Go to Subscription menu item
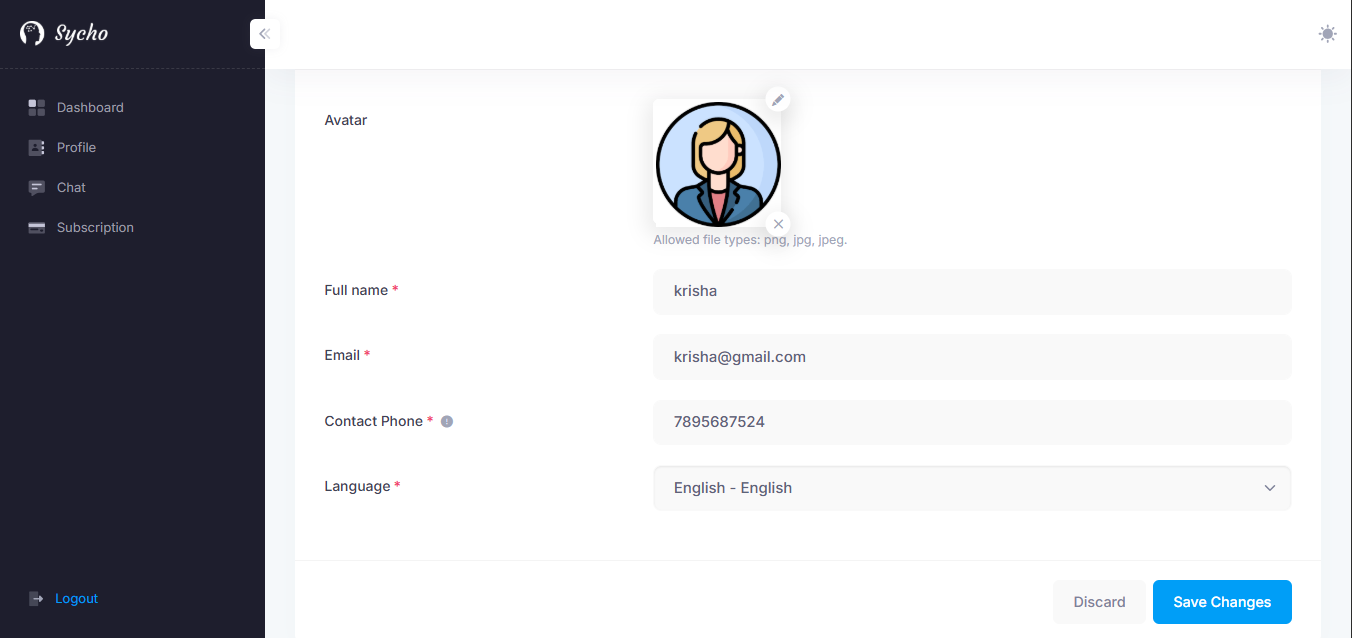Screen dimensions: 1352x638 click(x=95, y=228)
